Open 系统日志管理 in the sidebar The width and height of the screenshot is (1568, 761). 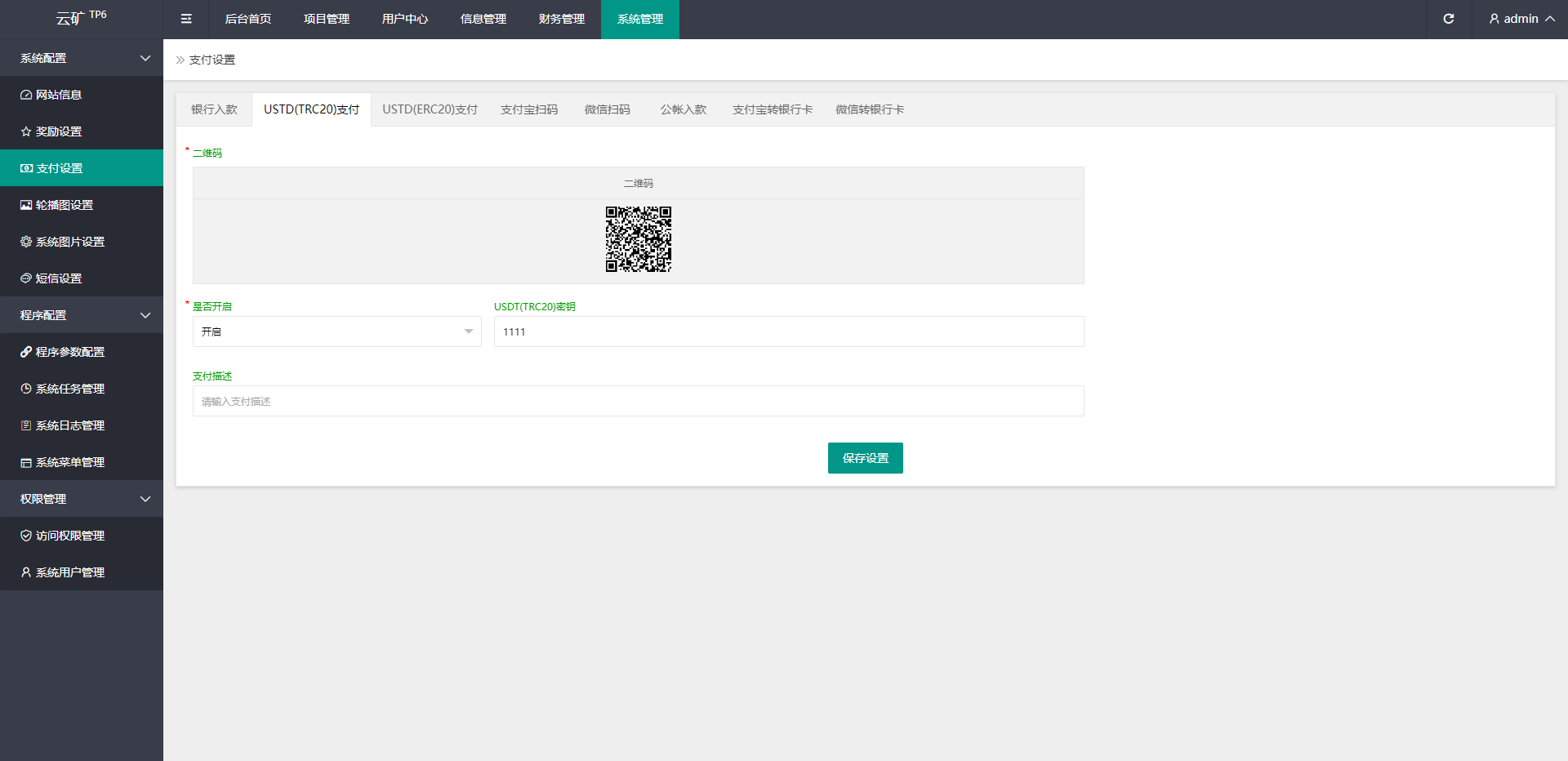pos(82,425)
